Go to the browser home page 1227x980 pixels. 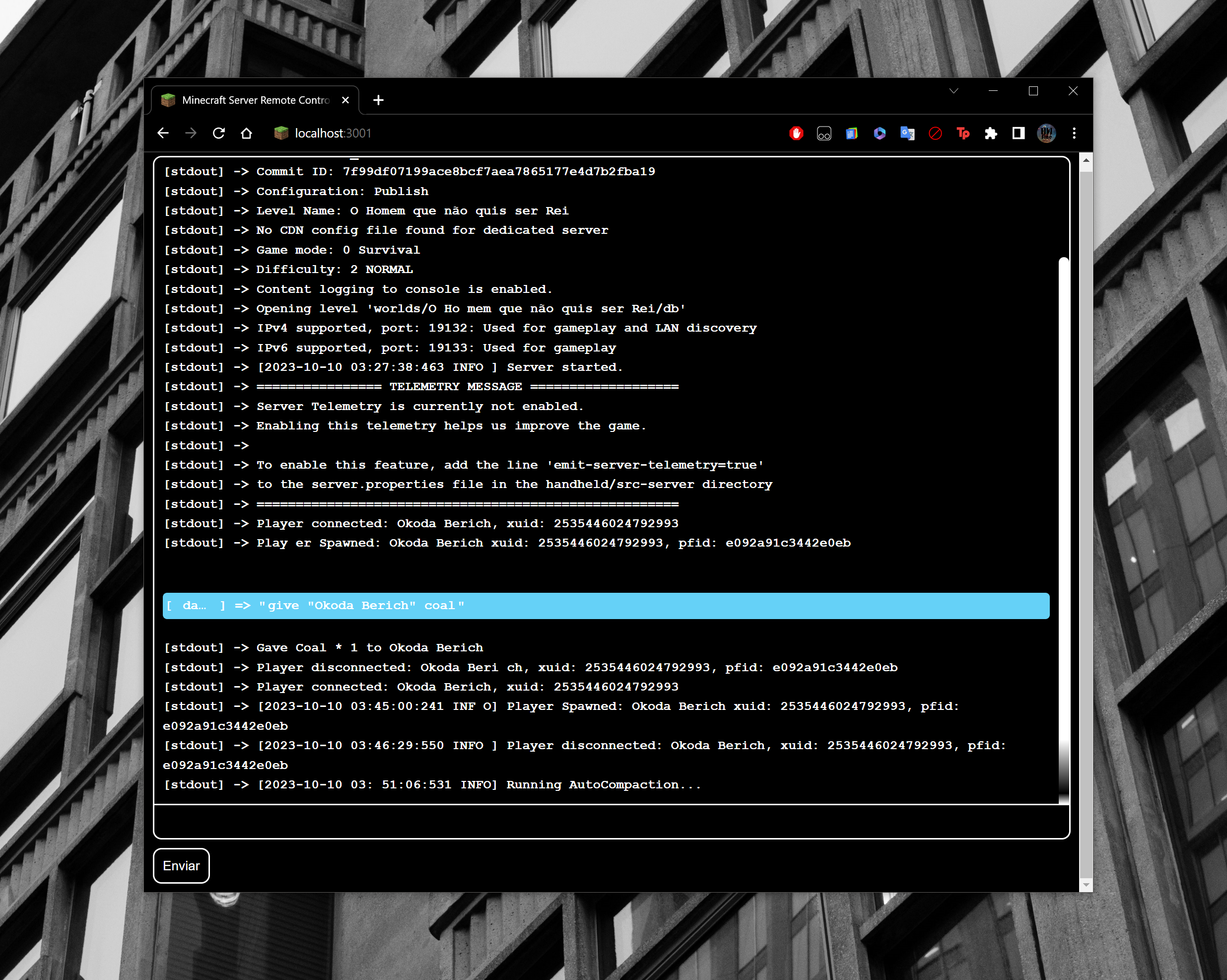[x=246, y=133]
